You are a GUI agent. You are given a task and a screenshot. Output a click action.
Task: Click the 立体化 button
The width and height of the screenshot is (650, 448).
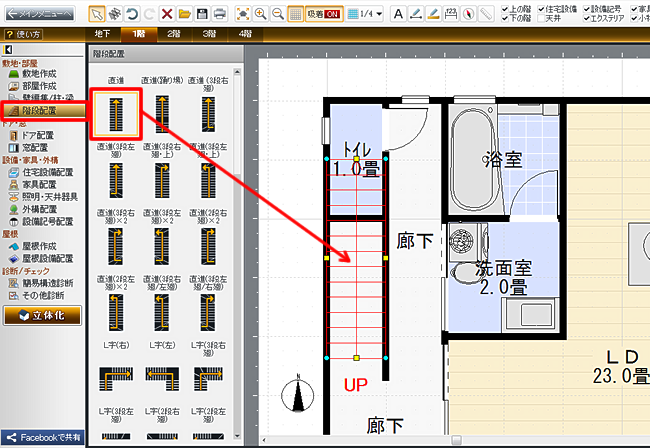(40, 316)
